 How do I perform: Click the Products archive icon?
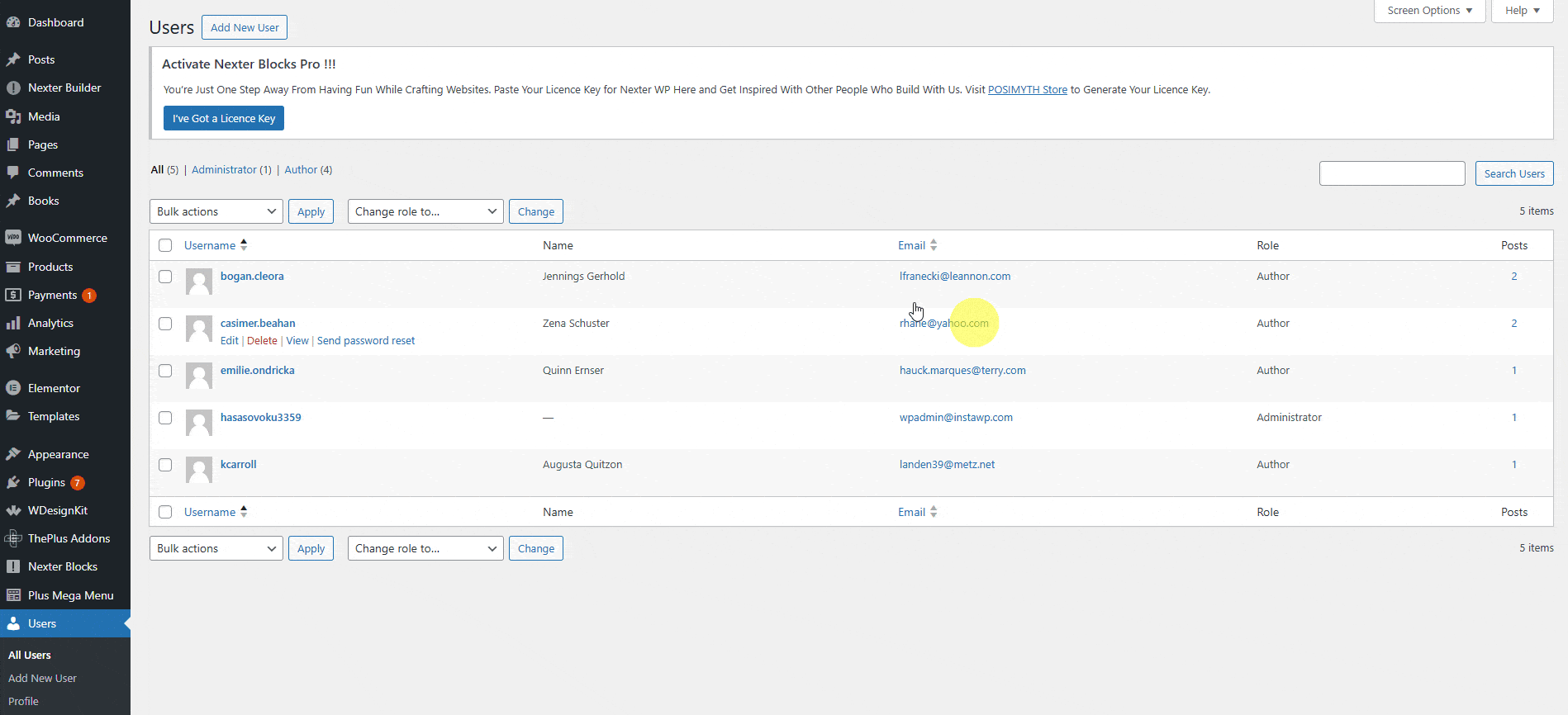pos(13,267)
